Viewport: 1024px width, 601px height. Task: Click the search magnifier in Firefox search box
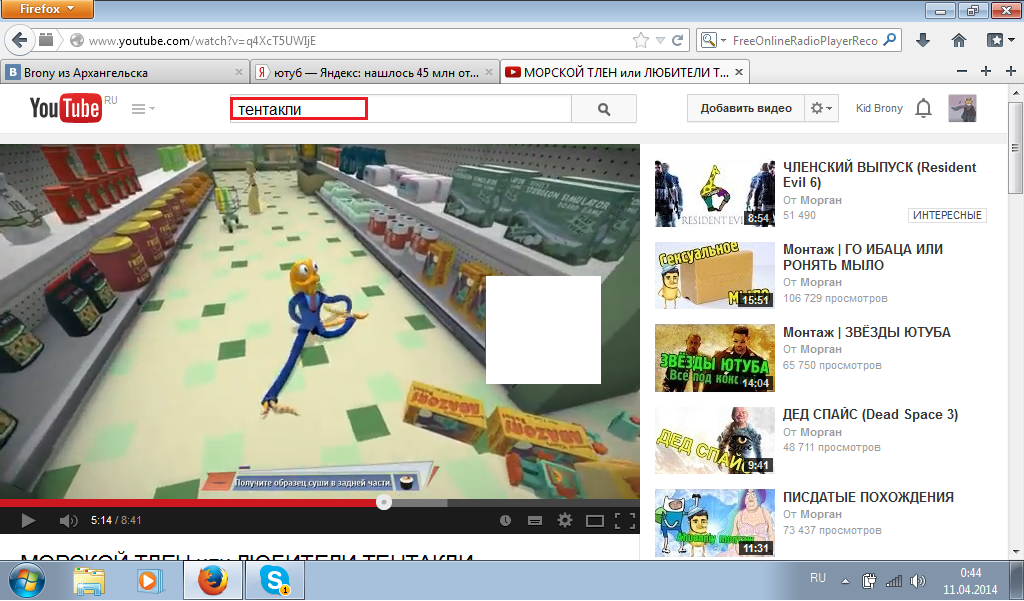point(889,40)
